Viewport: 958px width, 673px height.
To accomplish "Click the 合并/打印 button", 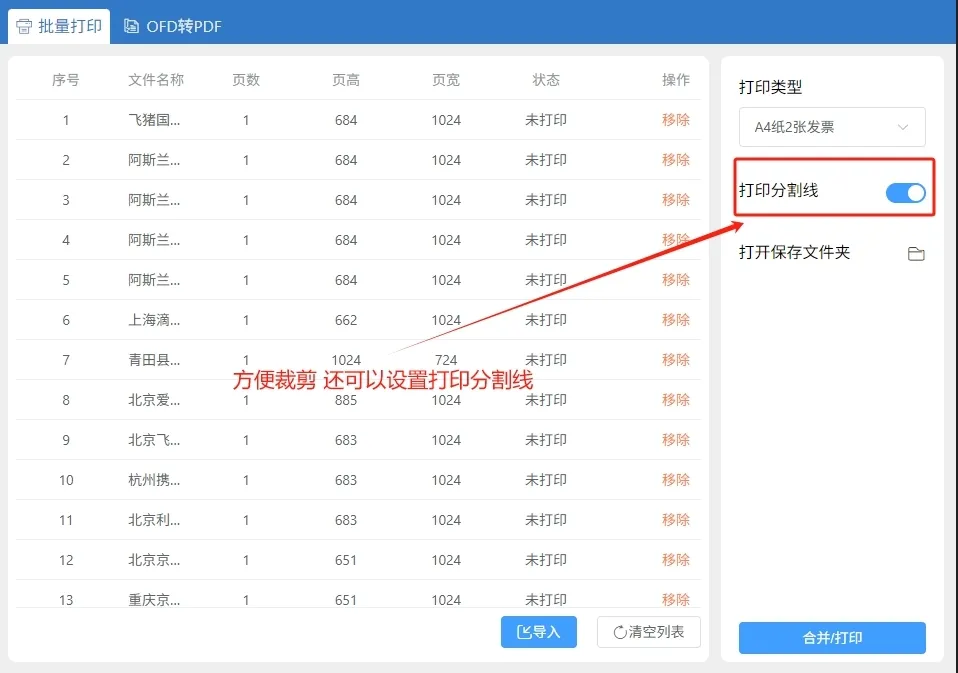I will point(832,638).
